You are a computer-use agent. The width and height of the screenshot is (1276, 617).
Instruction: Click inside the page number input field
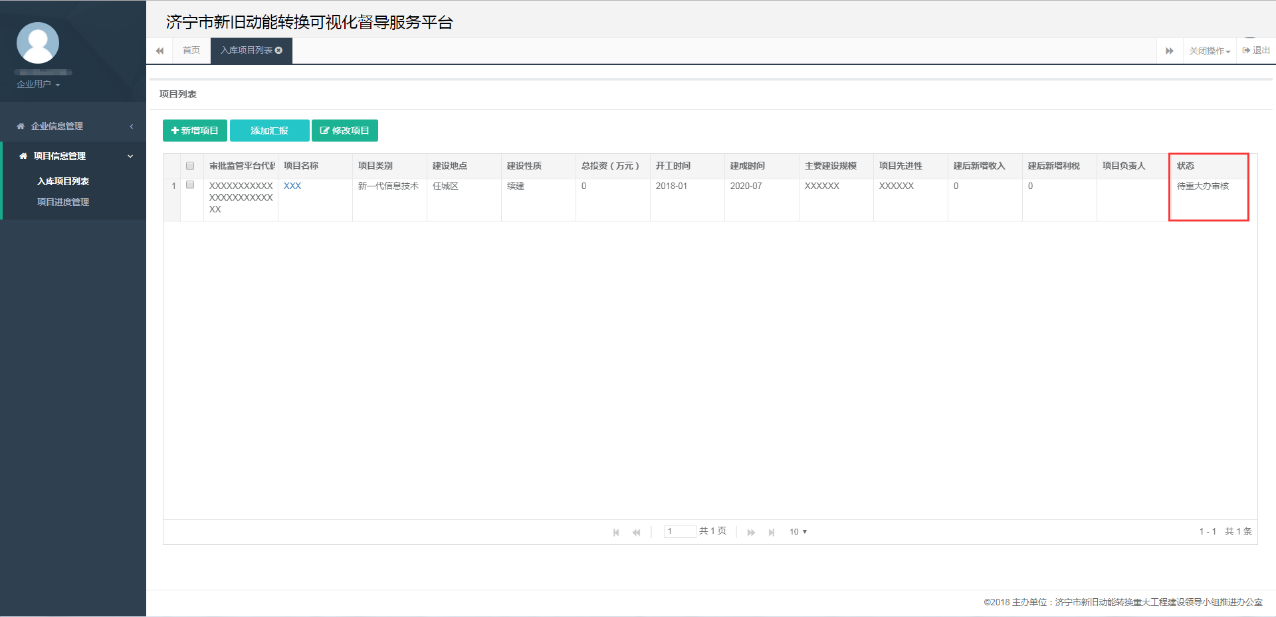(x=680, y=531)
